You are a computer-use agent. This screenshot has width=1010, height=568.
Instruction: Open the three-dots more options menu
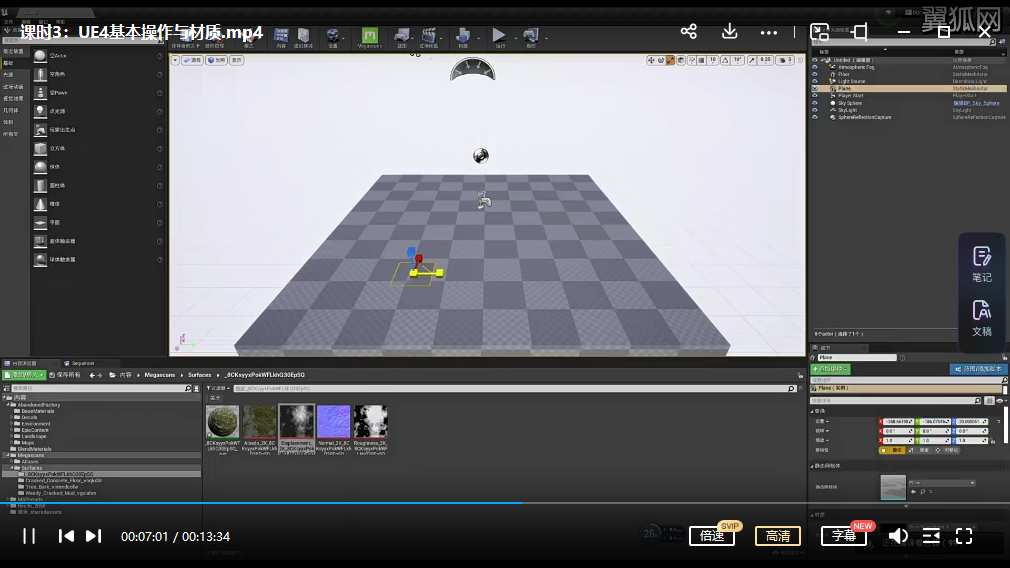(x=768, y=32)
